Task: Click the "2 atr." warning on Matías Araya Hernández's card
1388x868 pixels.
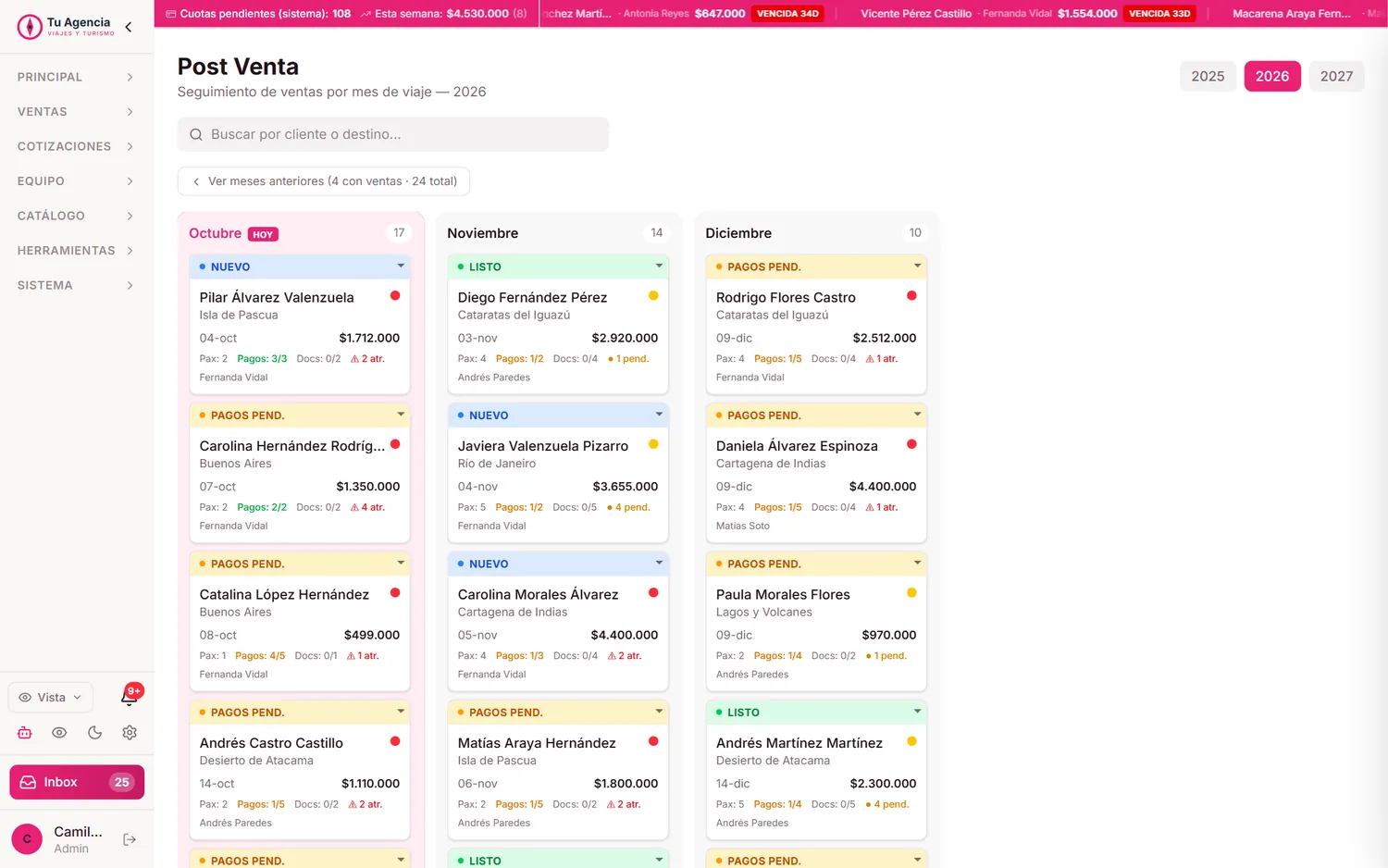Action: (x=624, y=804)
